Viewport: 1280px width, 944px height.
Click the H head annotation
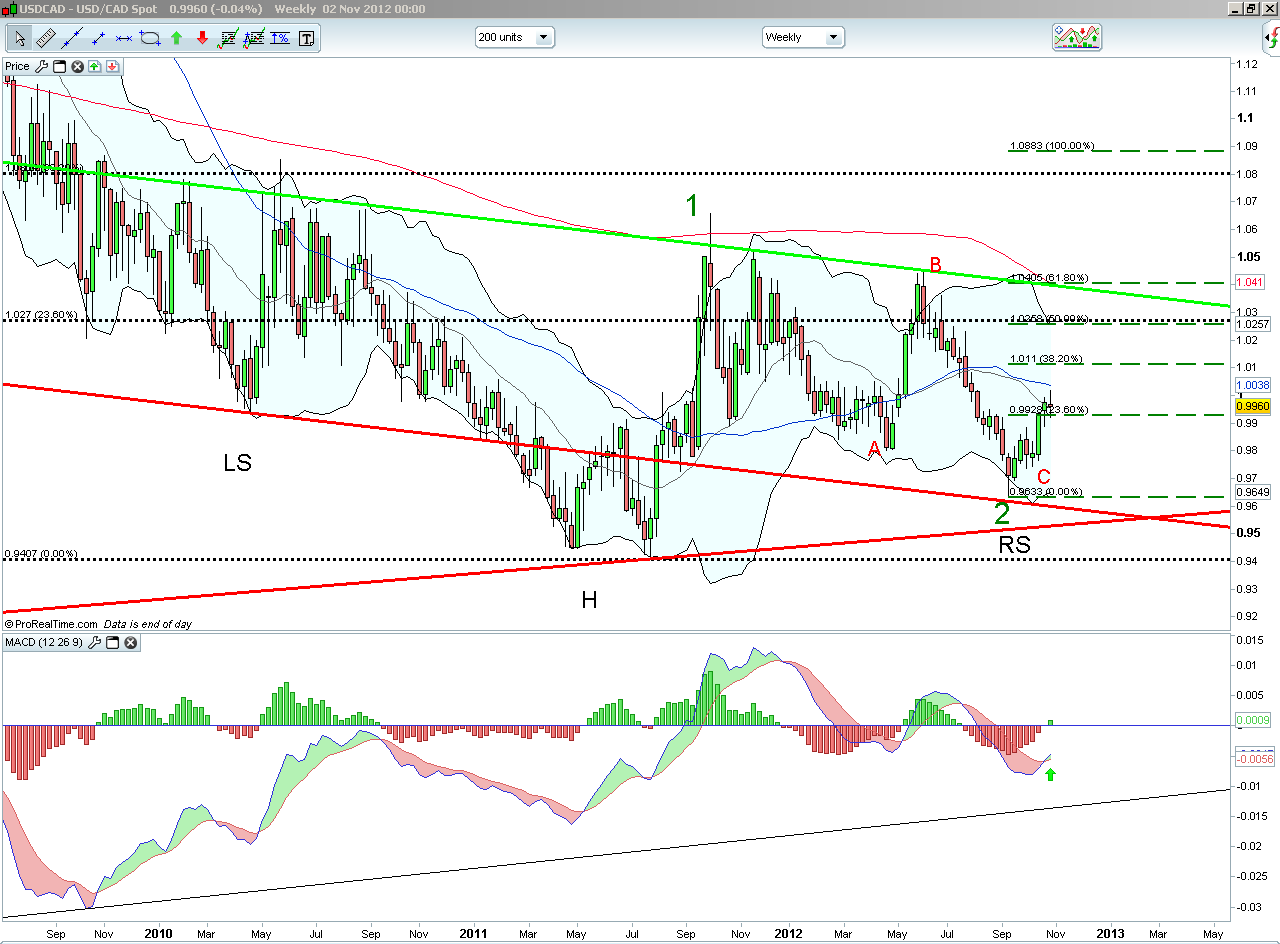click(x=589, y=600)
